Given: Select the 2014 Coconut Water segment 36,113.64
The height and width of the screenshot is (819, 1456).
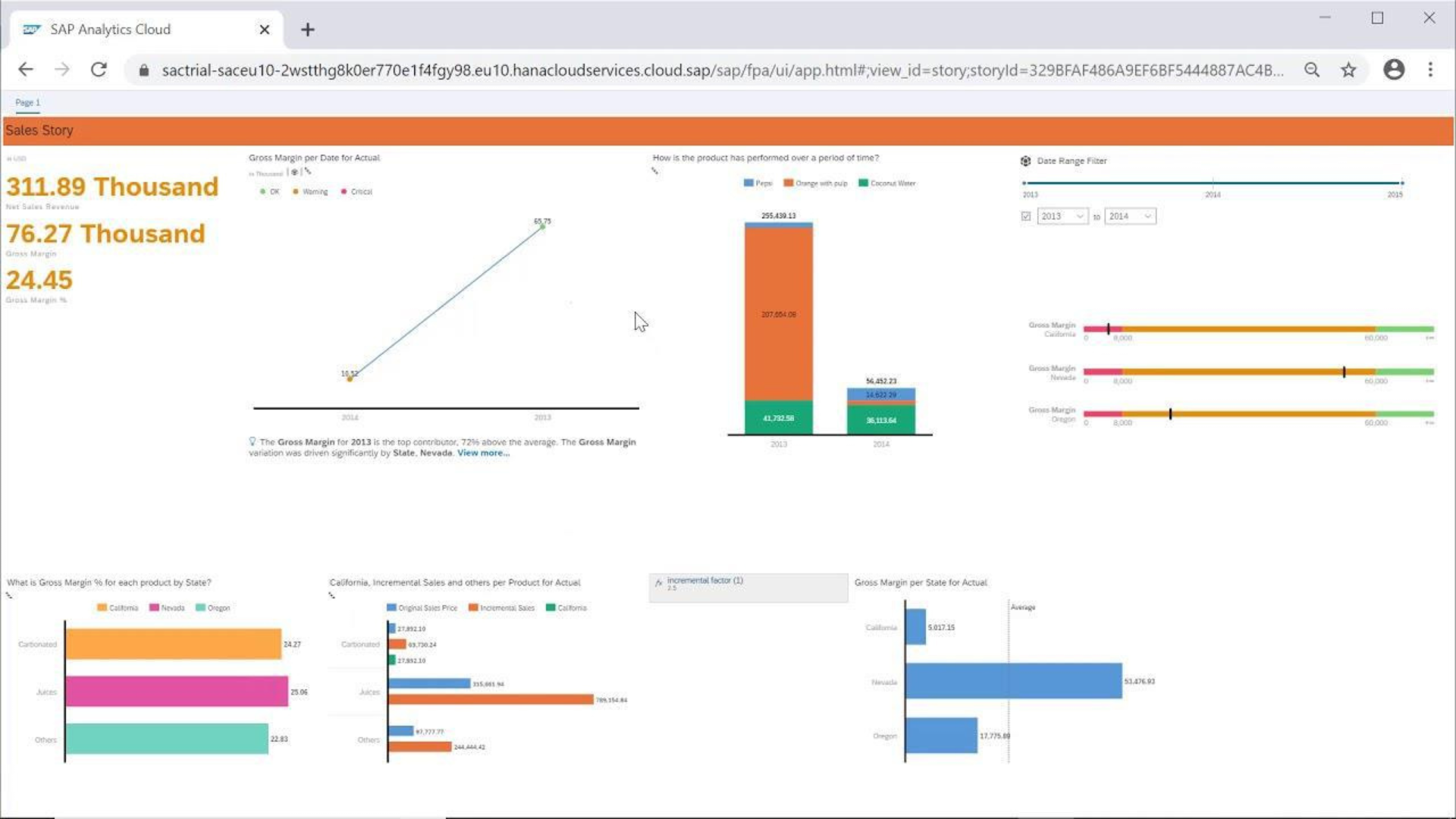Looking at the screenshot, I should tap(881, 420).
